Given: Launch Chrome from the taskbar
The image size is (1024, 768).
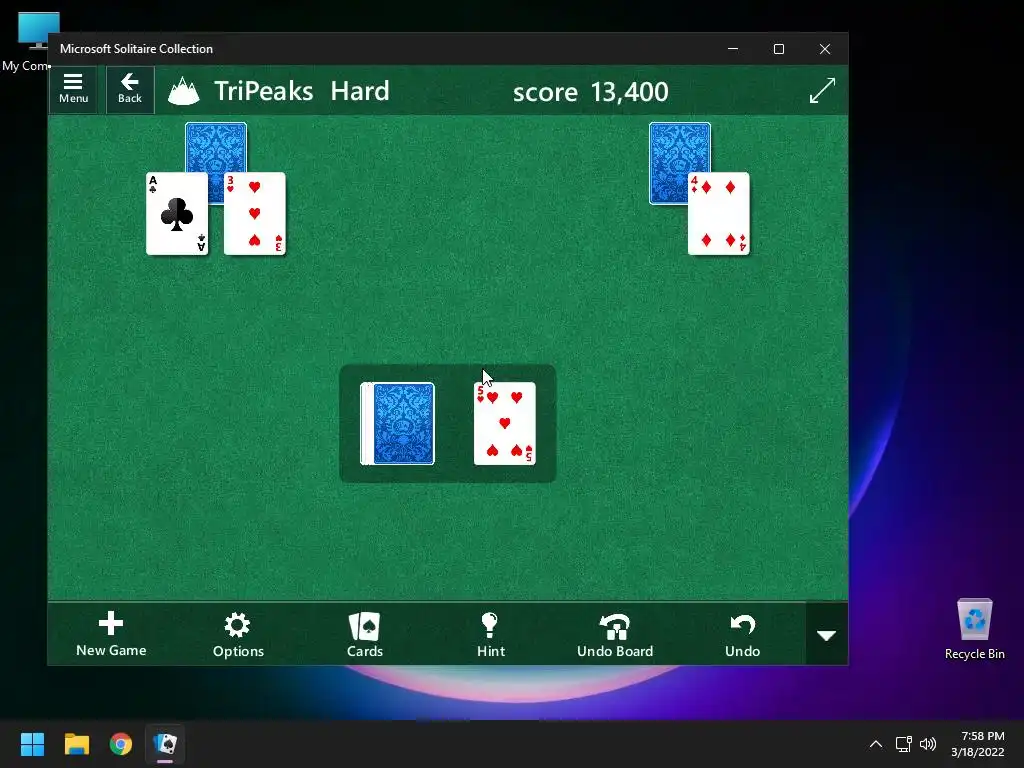Looking at the screenshot, I should click(121, 744).
